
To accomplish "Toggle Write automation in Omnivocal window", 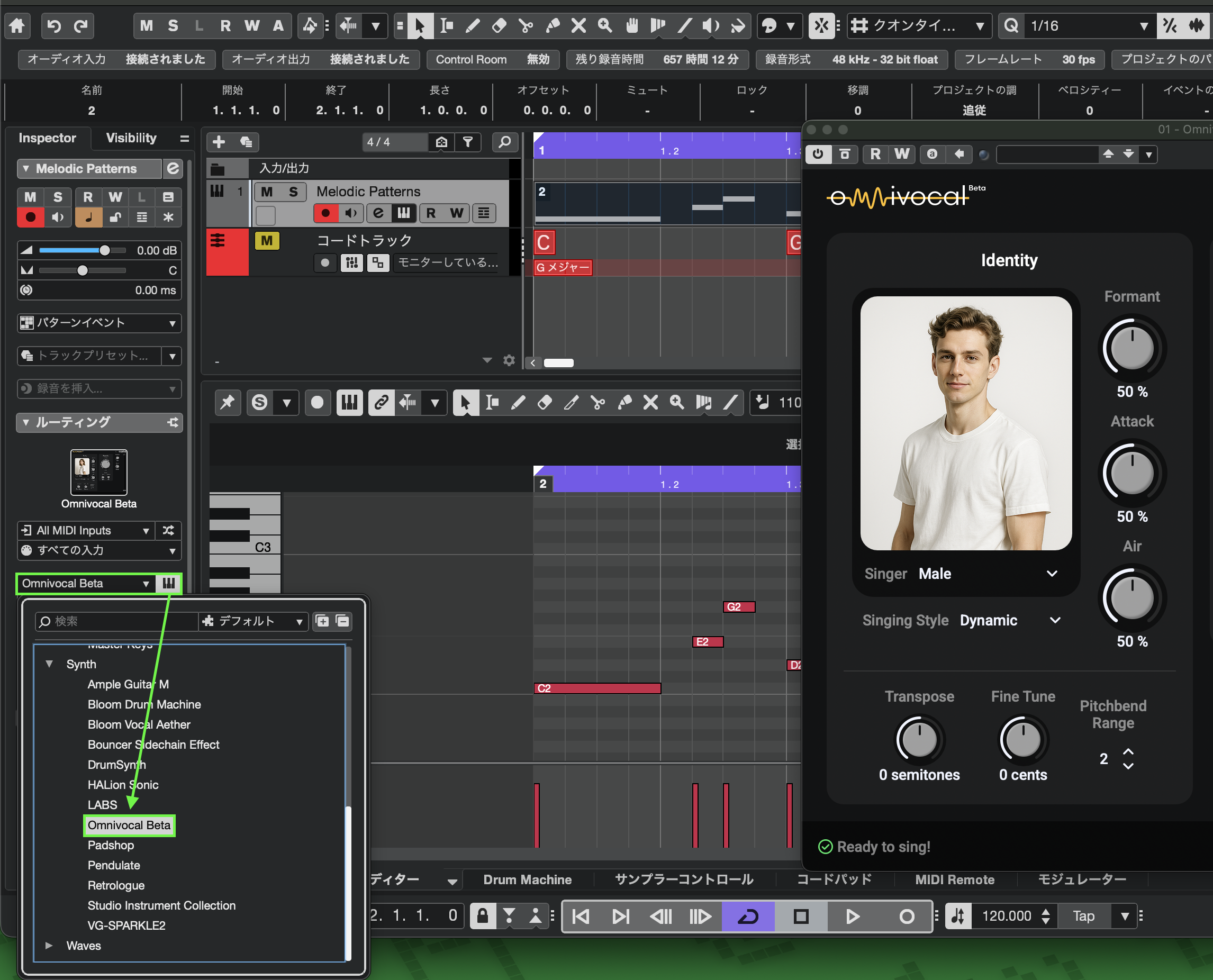I will [902, 154].
